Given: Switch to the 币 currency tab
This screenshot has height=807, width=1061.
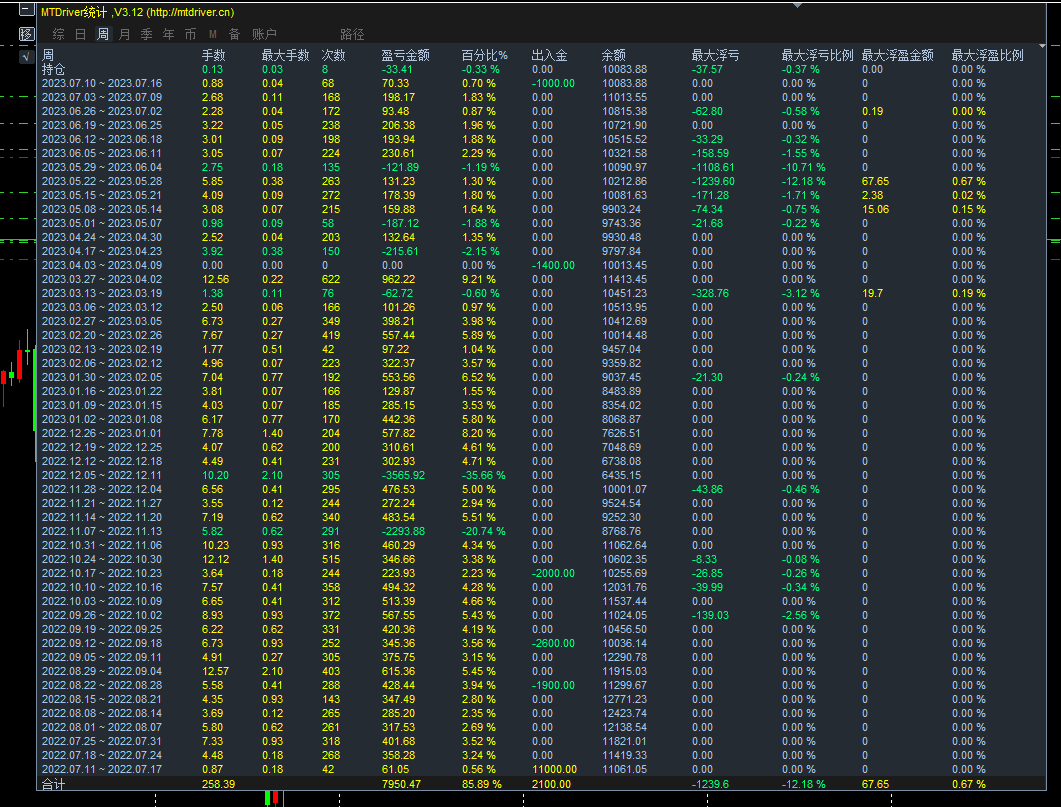Looking at the screenshot, I should point(190,34).
